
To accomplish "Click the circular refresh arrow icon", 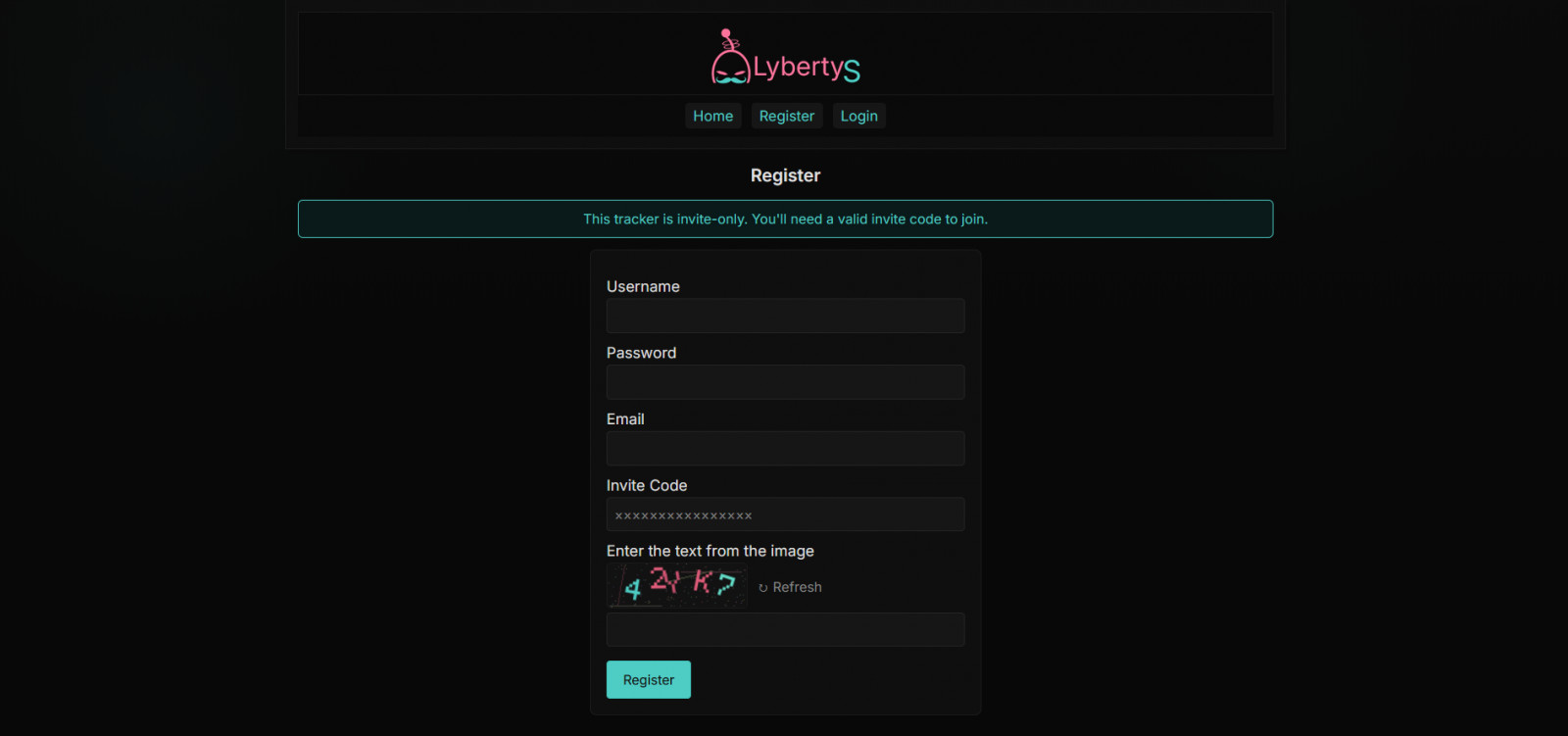I will [x=763, y=588].
